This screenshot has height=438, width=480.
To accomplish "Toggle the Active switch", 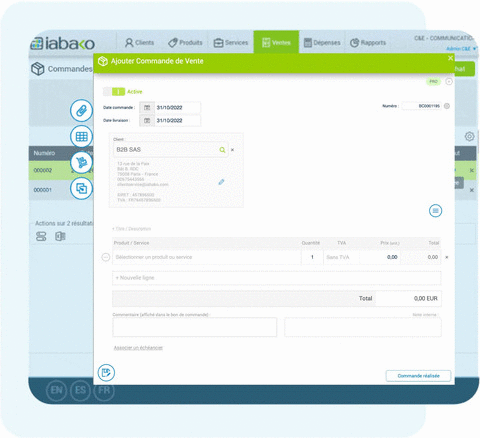I will [x=114, y=92].
